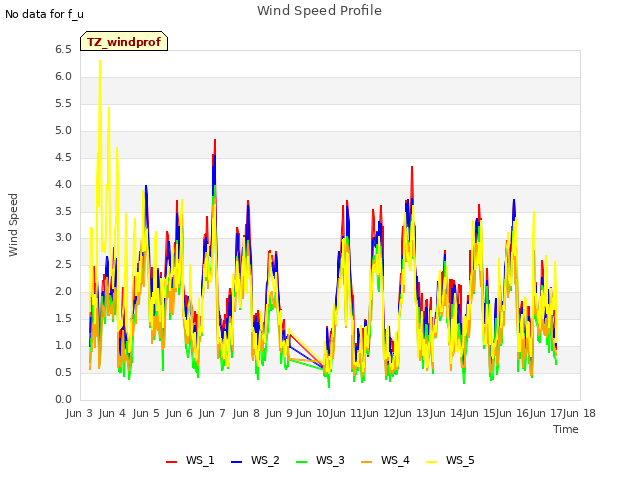Click the red WS_1 peak on Jun 7
Screen dimensions: 640x480
click(215, 140)
